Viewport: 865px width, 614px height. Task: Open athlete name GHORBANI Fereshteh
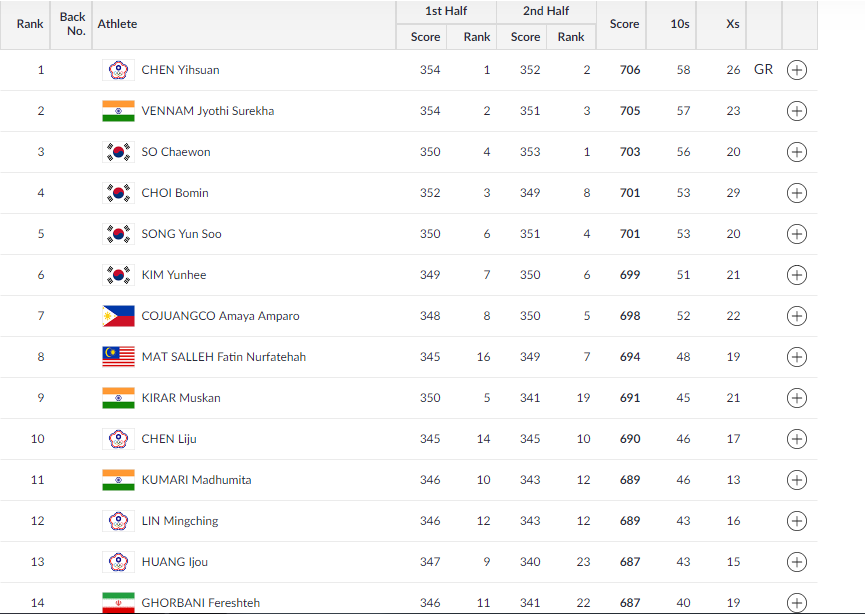(x=200, y=602)
